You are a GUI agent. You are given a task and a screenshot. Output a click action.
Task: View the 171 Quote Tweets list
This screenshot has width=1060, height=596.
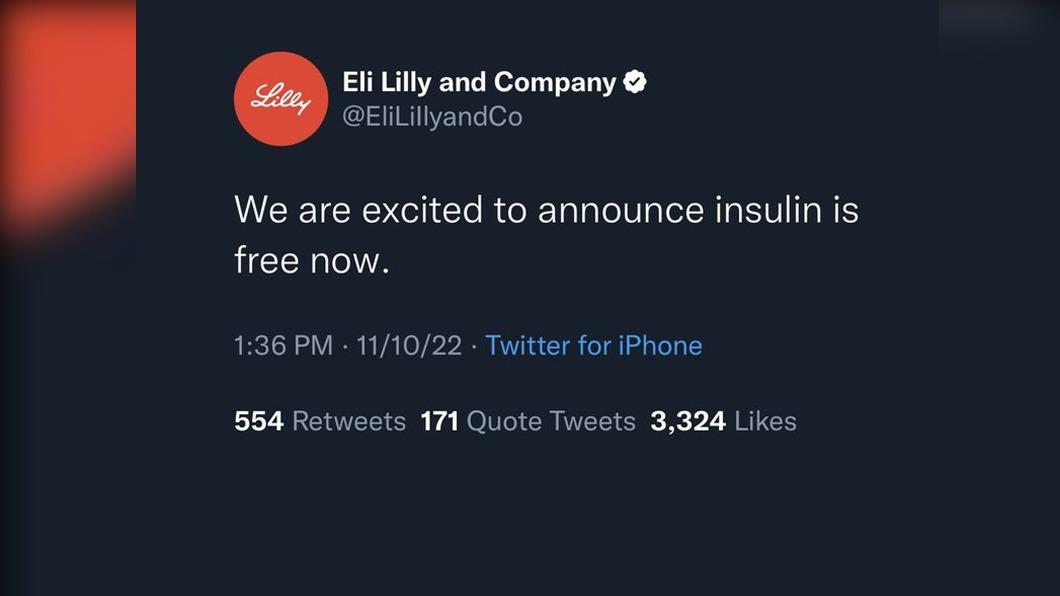(x=528, y=421)
